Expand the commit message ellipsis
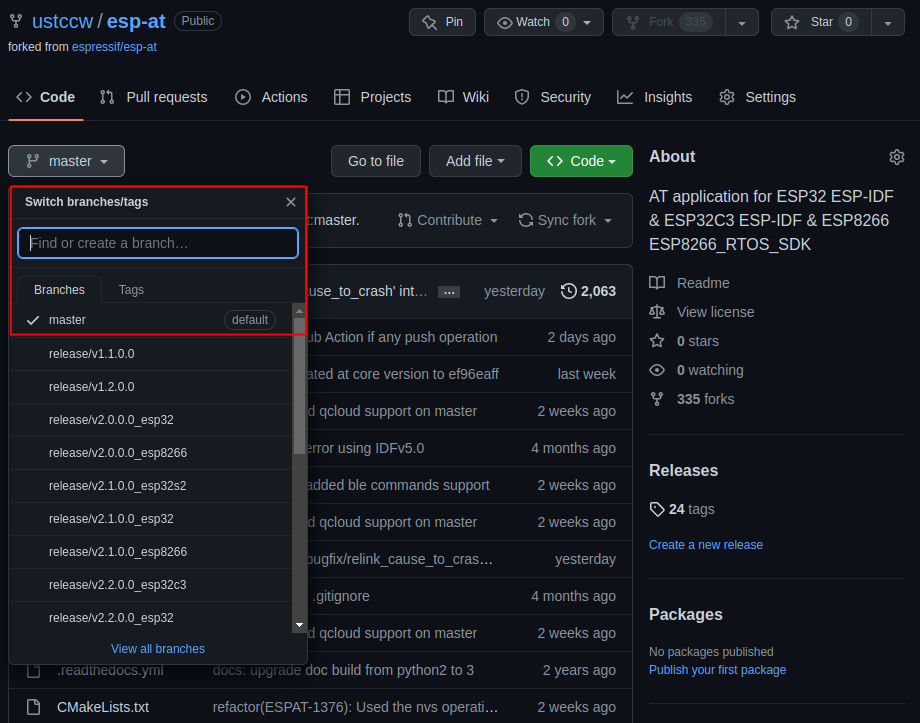 448,291
